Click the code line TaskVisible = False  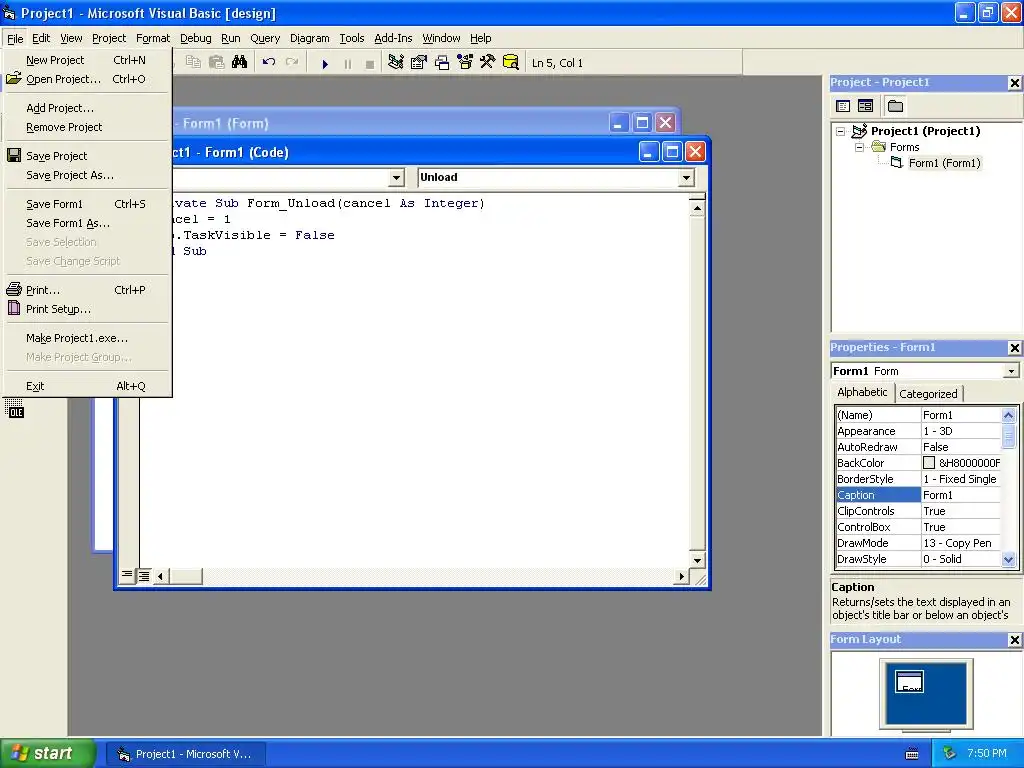coord(254,235)
